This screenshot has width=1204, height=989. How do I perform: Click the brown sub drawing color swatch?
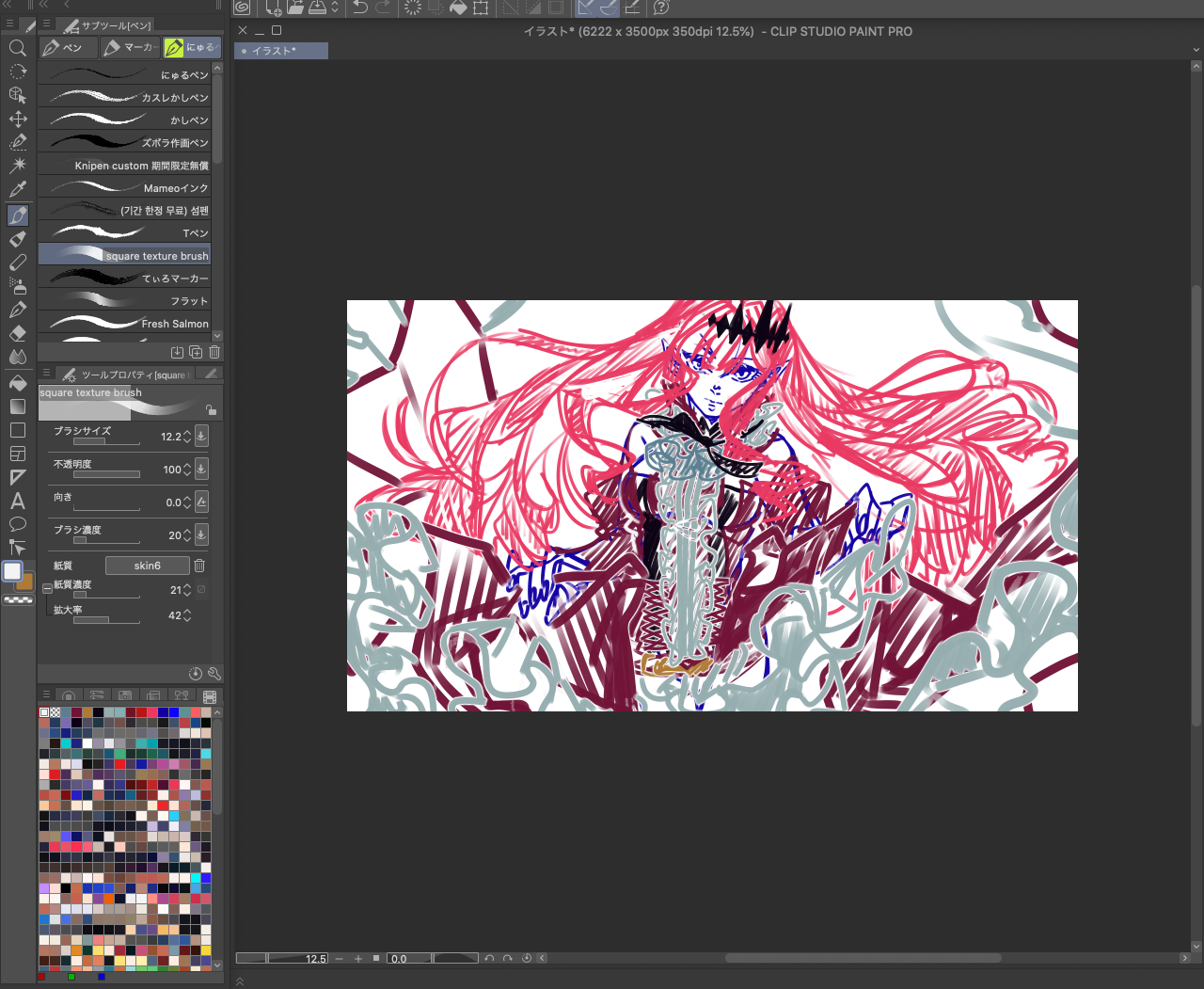pos(26,582)
